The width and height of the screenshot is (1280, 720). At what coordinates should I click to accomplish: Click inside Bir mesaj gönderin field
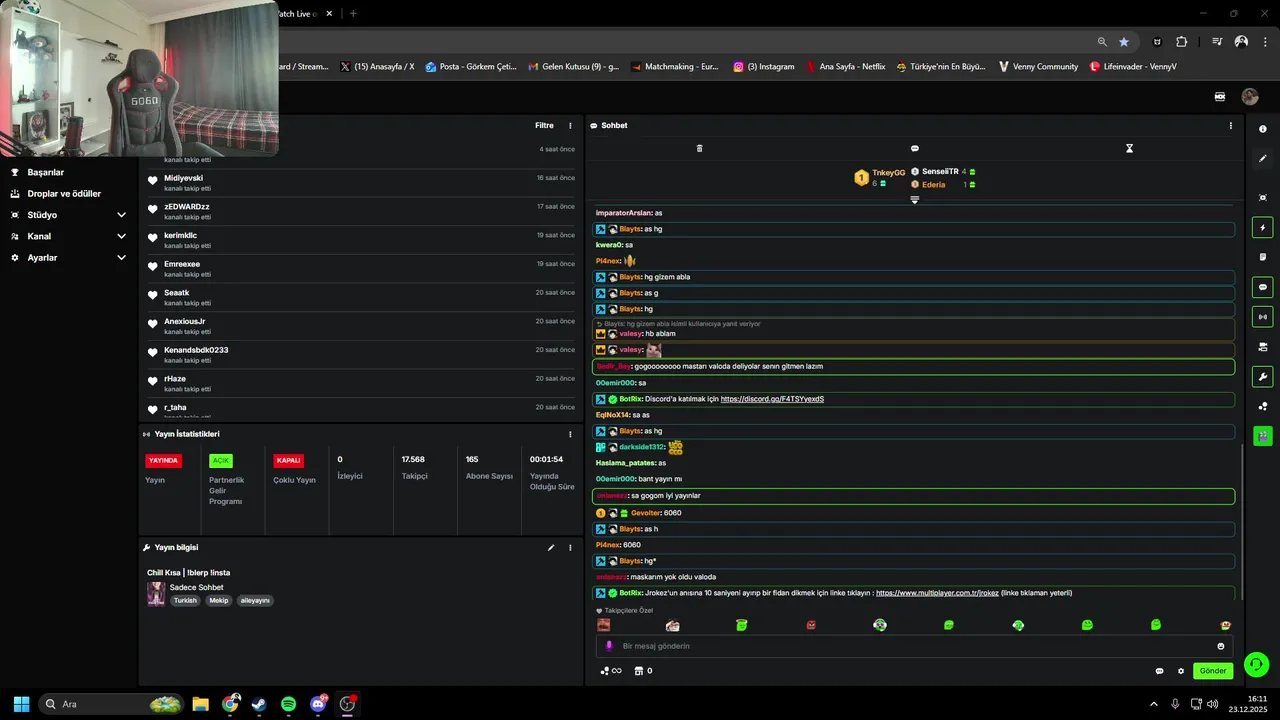(x=915, y=646)
